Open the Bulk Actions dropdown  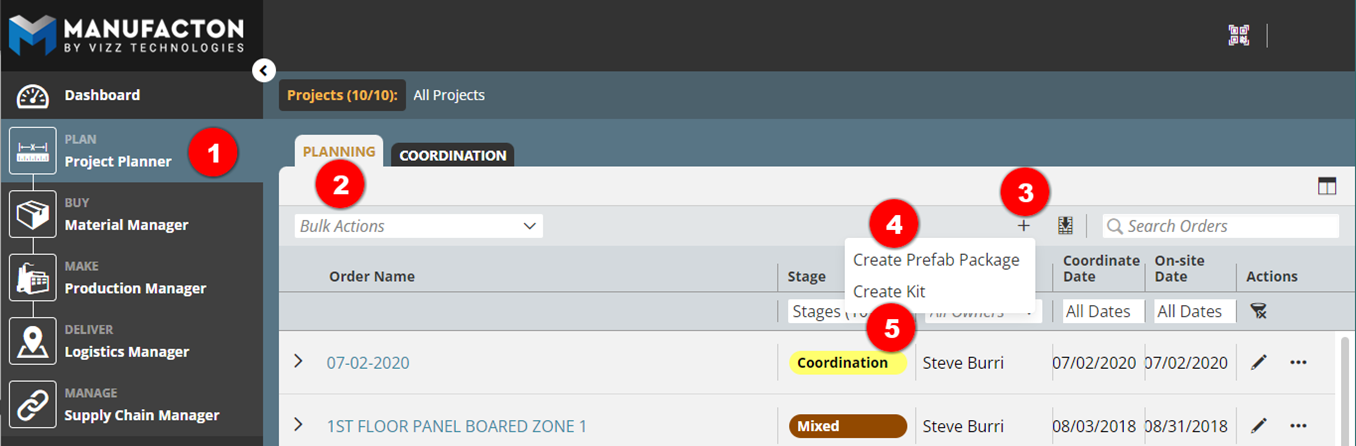coord(419,226)
